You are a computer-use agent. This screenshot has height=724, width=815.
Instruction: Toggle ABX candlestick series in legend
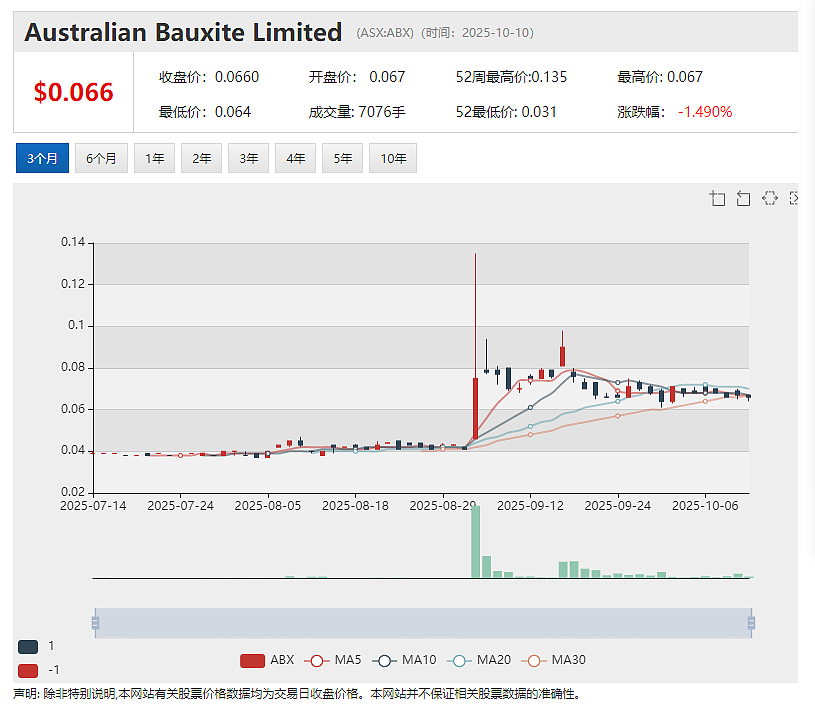267,660
